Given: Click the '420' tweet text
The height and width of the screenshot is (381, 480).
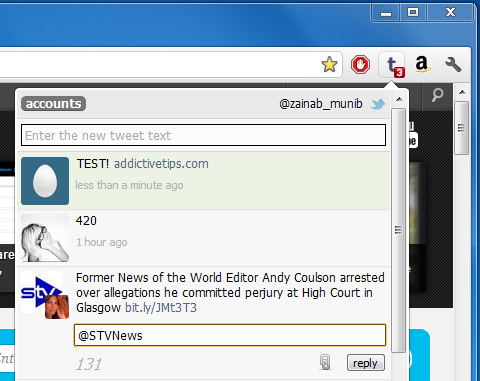Looking at the screenshot, I should click(x=86, y=221).
